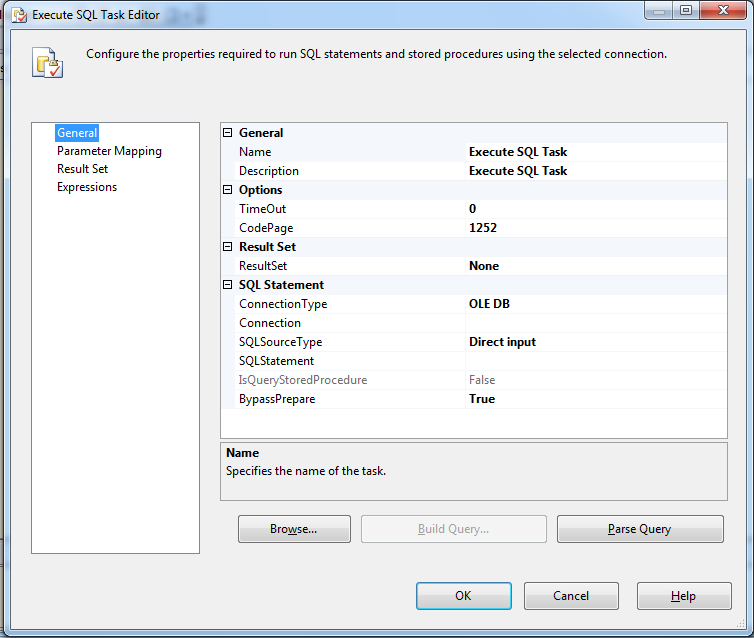The image size is (754, 638).
Task: Open the ConnectionType OLE DB dropdown
Action: (596, 304)
